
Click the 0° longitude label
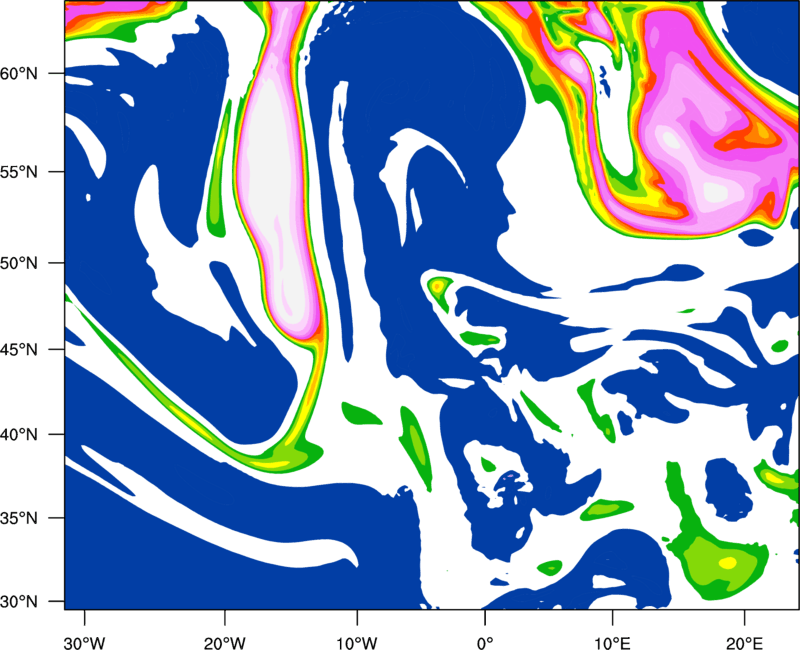(x=485, y=643)
